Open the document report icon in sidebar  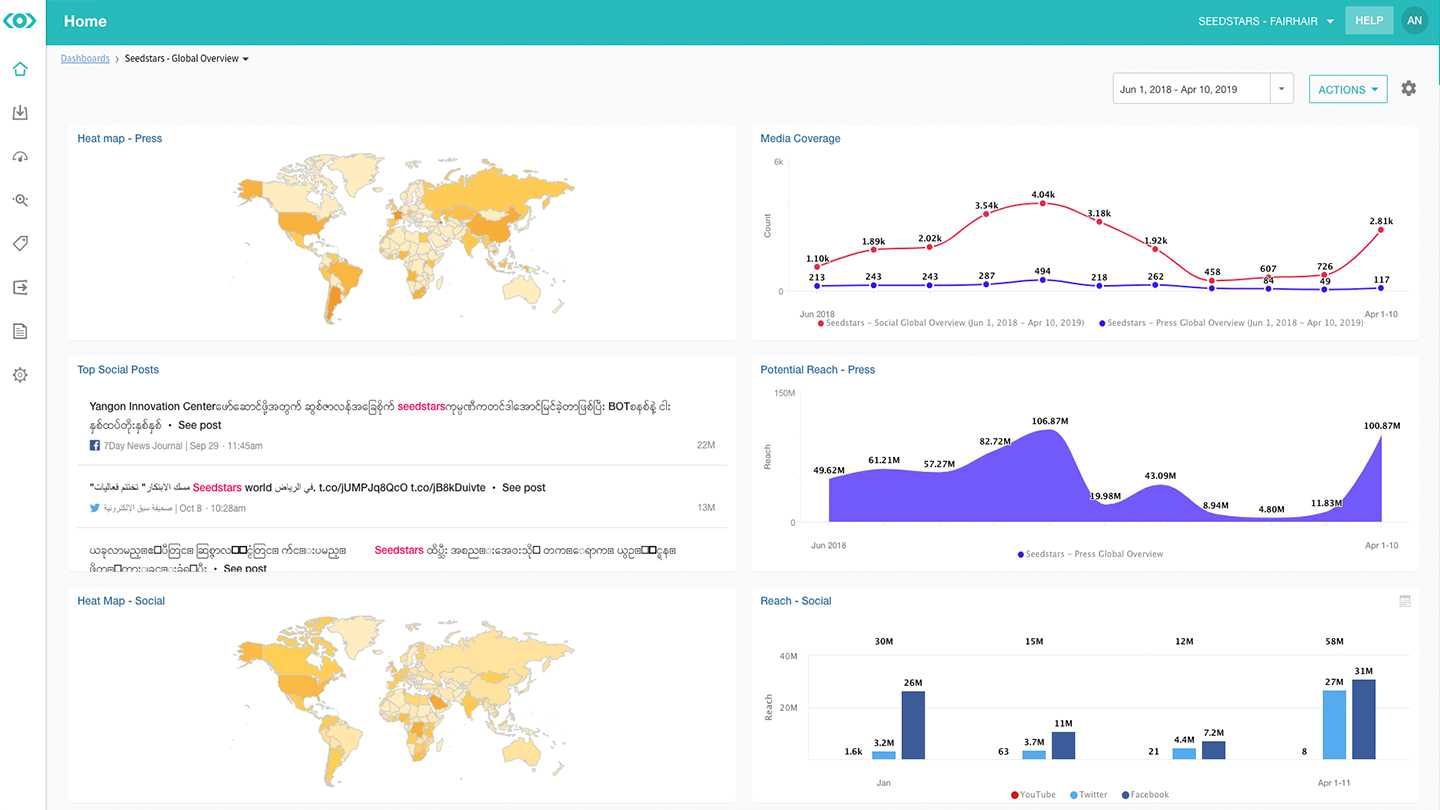19,331
